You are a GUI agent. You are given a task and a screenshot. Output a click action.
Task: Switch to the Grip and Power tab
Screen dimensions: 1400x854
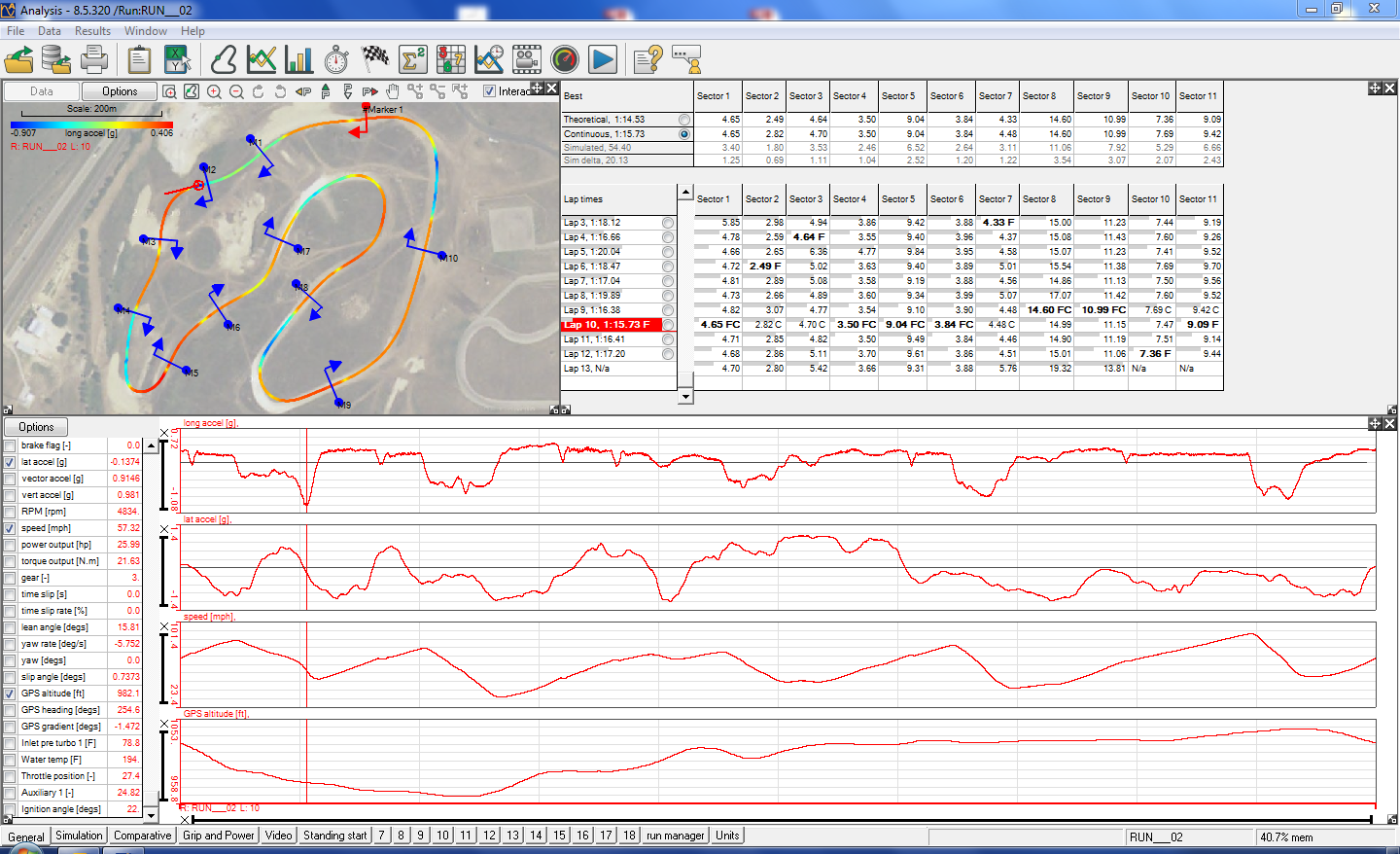pyautogui.click(x=219, y=836)
